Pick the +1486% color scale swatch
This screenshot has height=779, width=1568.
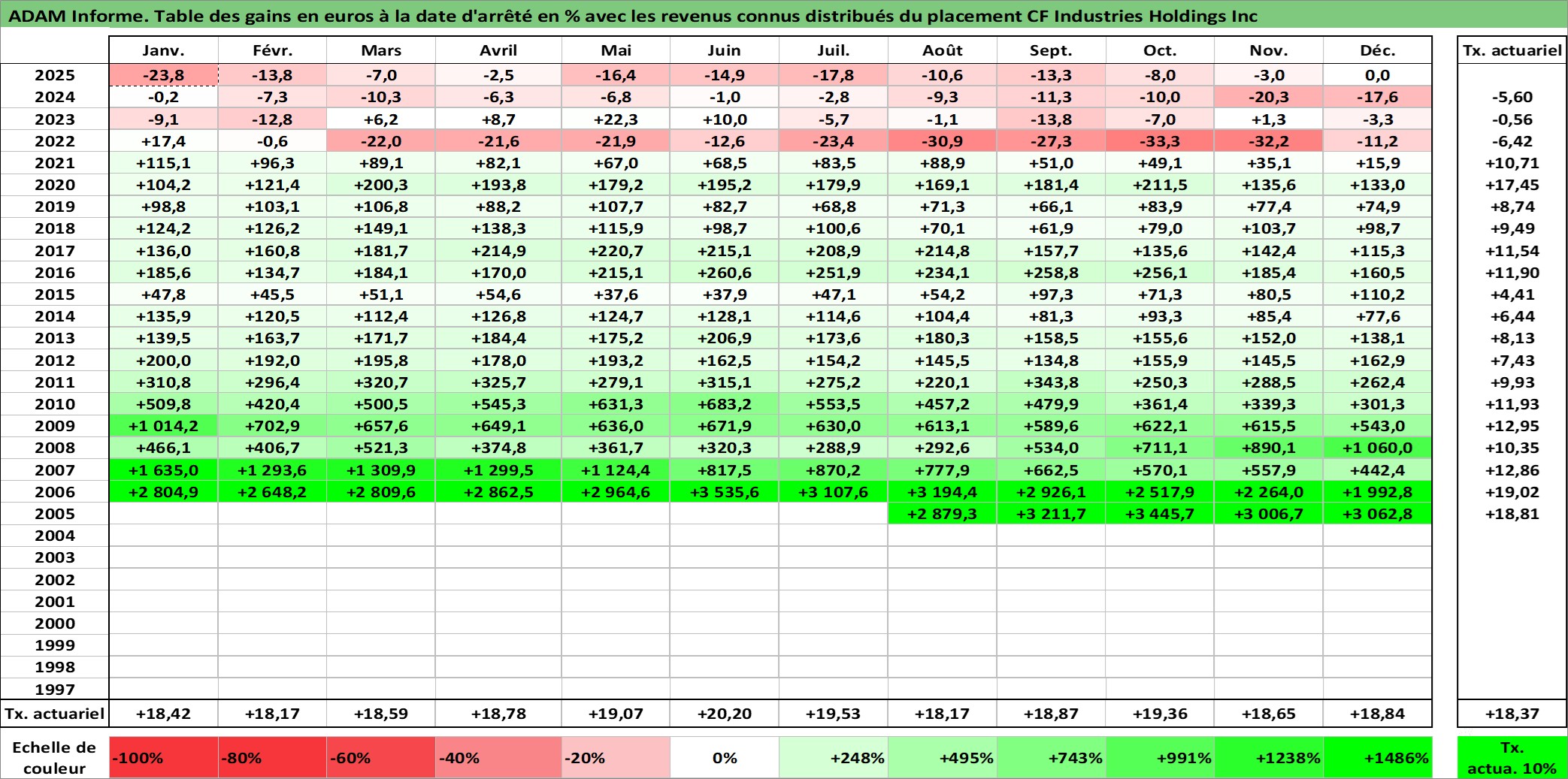pyautogui.click(x=1377, y=758)
